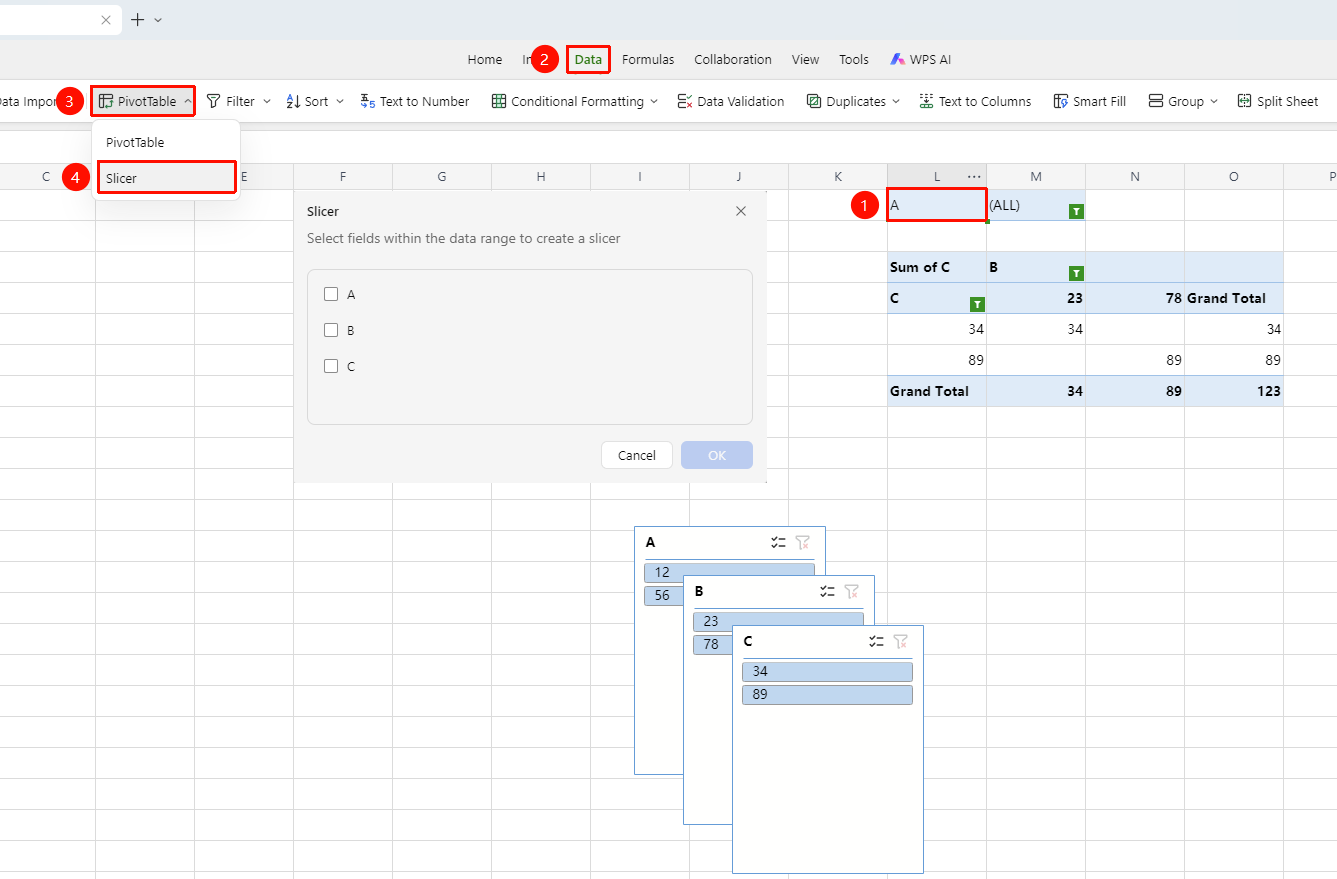Open WPS AI
The image size is (1337, 879).
pyautogui.click(x=920, y=59)
